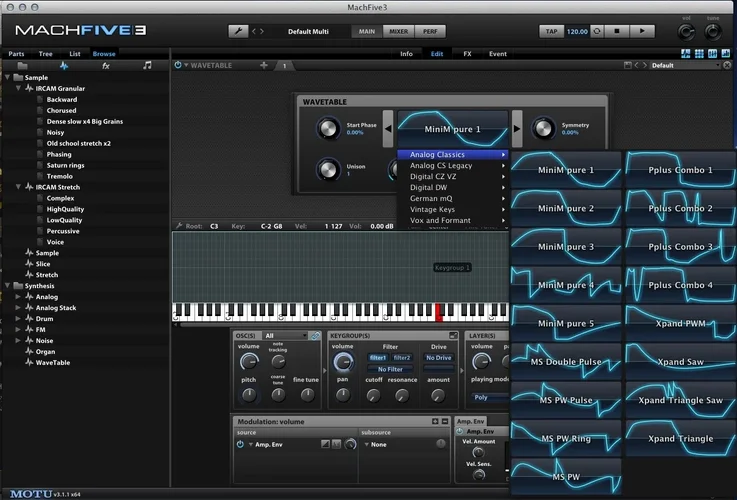This screenshot has height=500, width=737.
Task: Open the wrench settings icon
Action: coord(239,31)
